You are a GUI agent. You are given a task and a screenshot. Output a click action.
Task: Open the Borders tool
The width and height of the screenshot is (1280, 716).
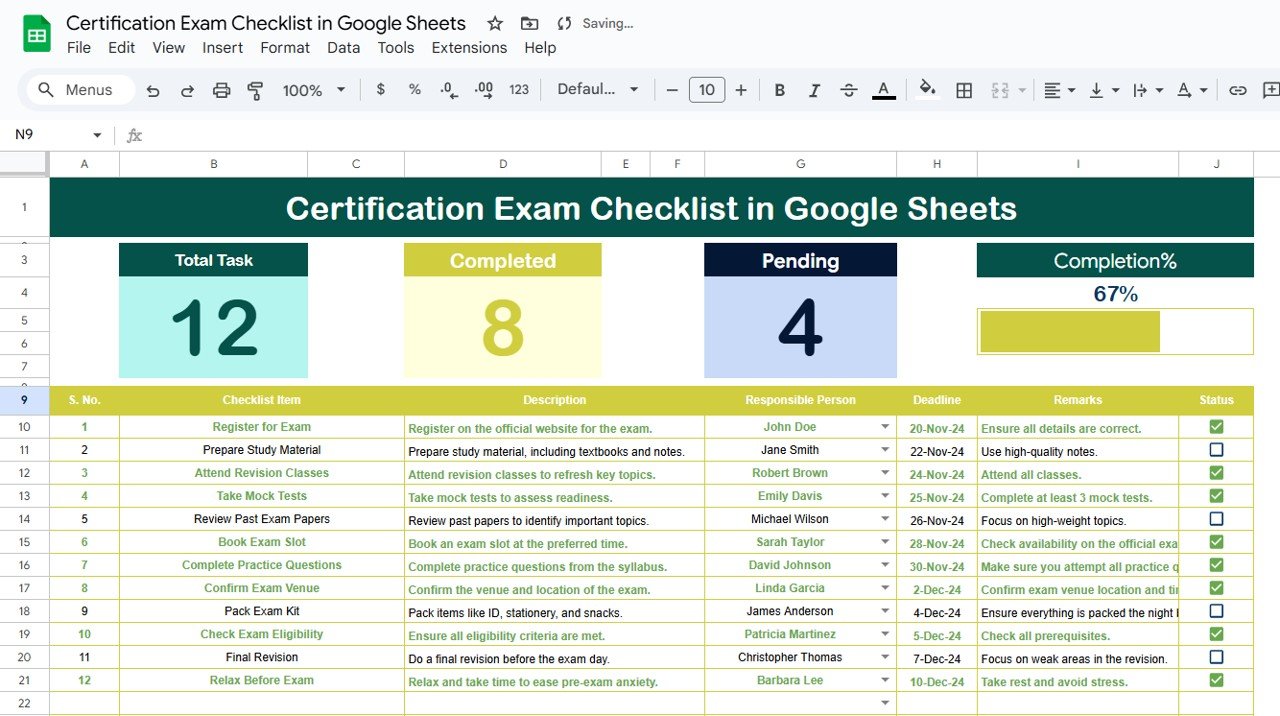tap(964, 90)
